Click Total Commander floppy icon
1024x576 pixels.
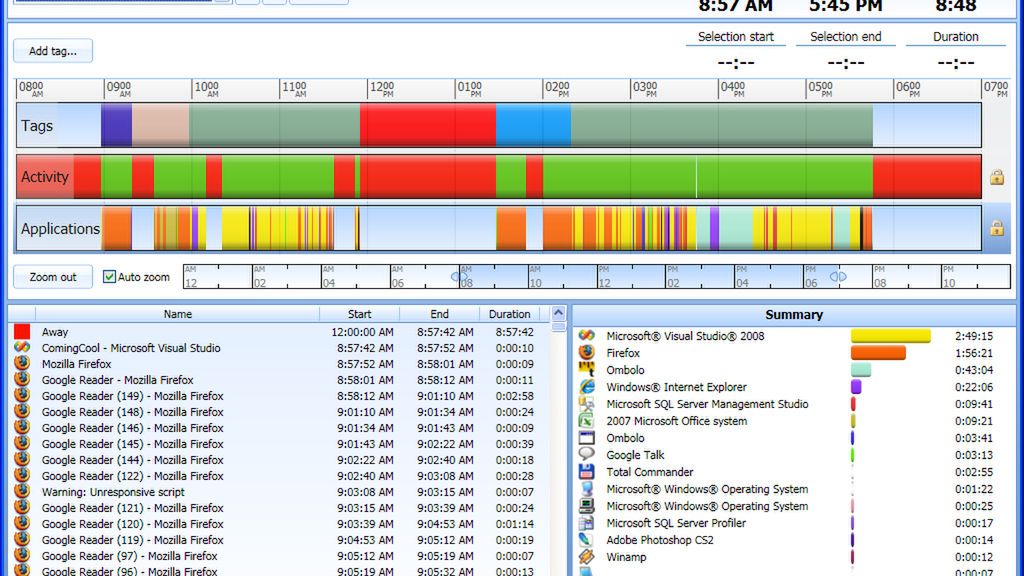586,472
